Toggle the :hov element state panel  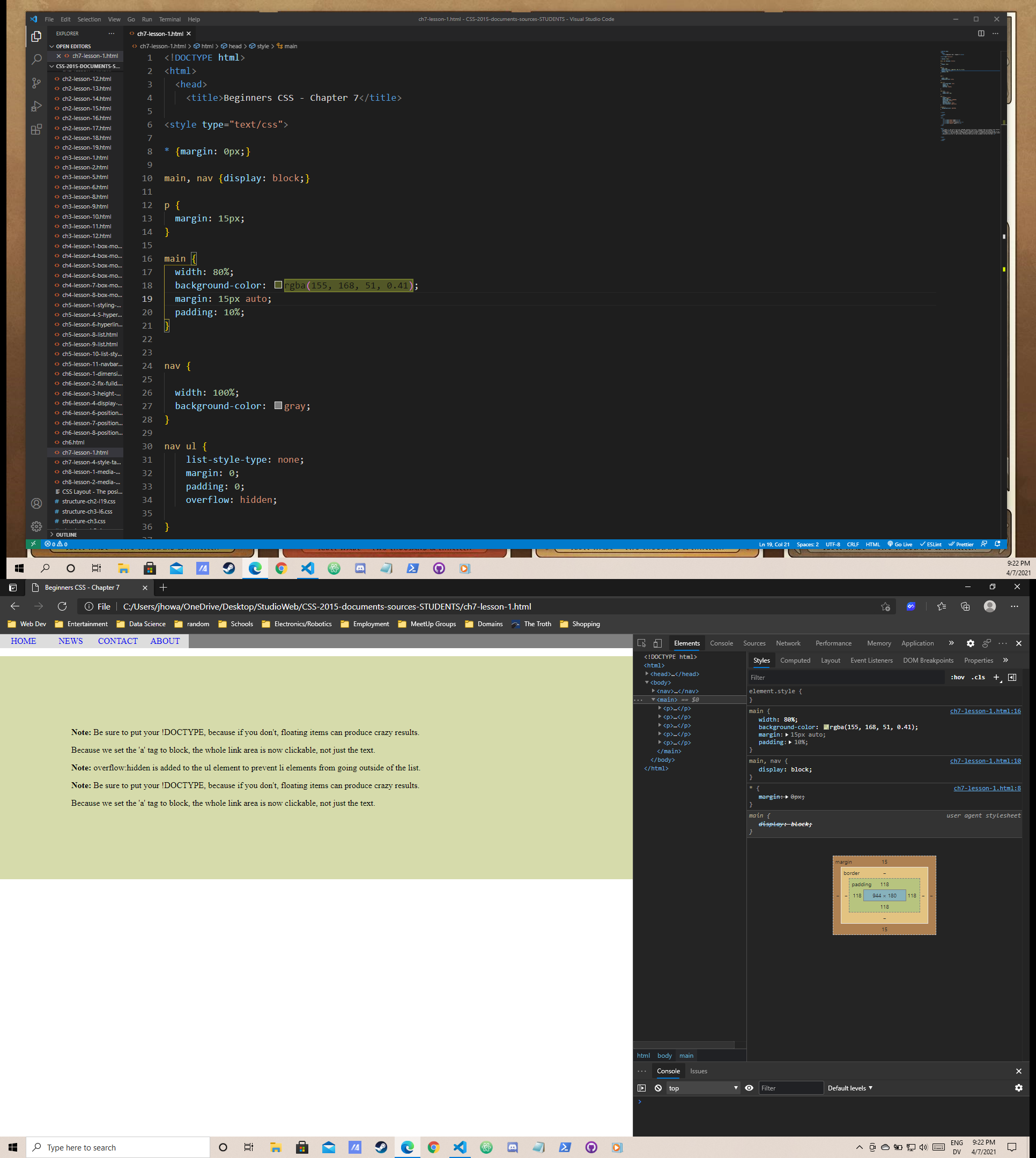pyautogui.click(x=958, y=677)
